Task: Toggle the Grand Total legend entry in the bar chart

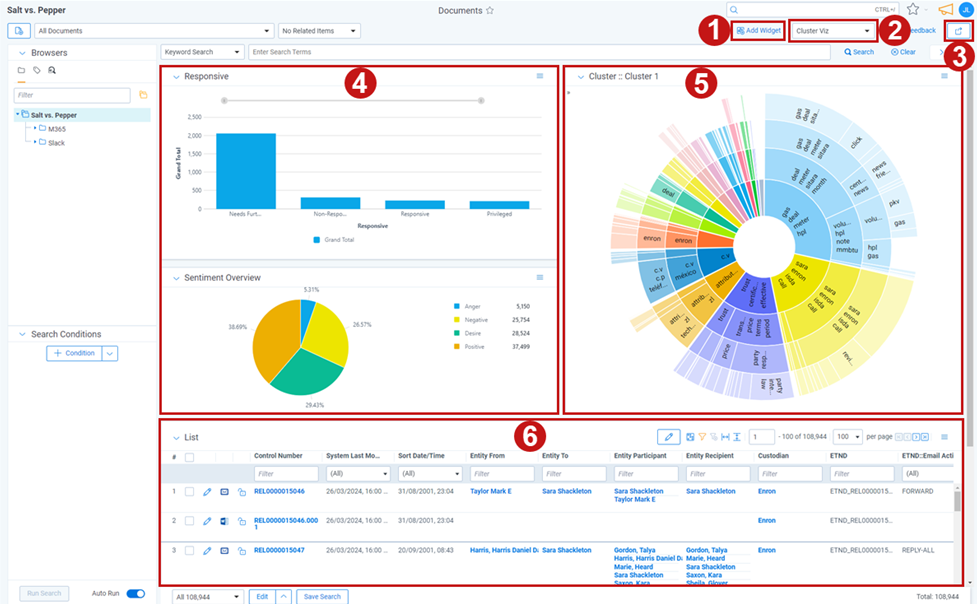Action: tap(333, 240)
